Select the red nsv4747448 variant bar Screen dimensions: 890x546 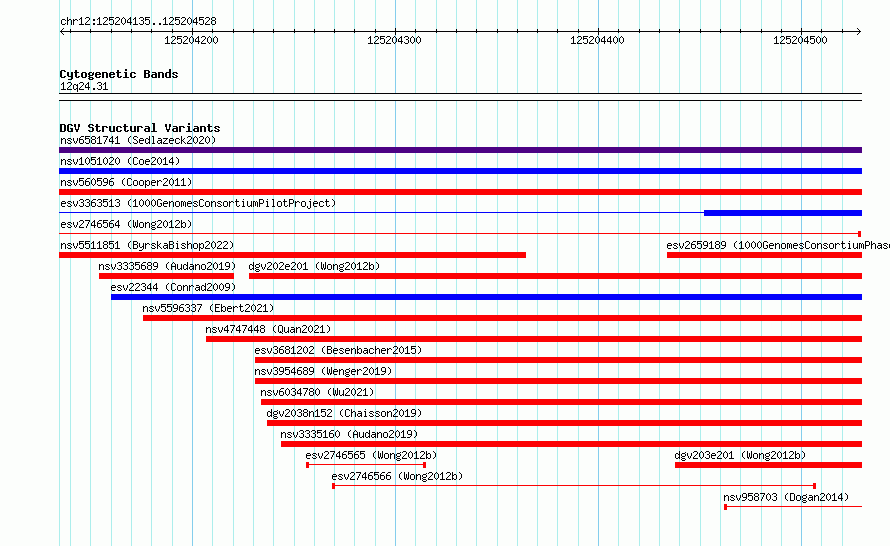(x=534, y=339)
